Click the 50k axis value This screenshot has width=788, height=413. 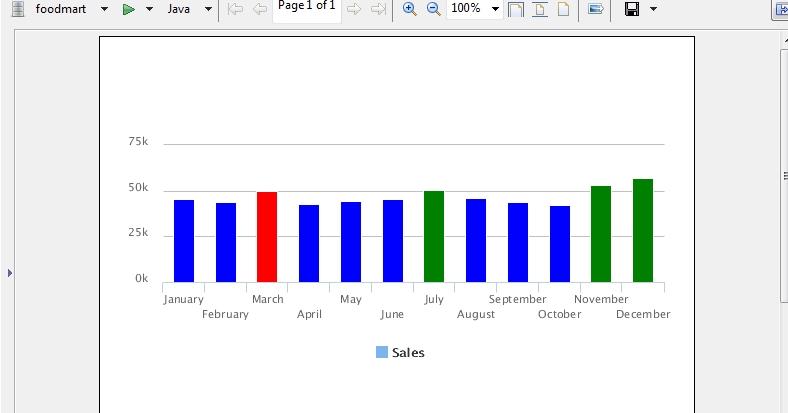pos(138,187)
